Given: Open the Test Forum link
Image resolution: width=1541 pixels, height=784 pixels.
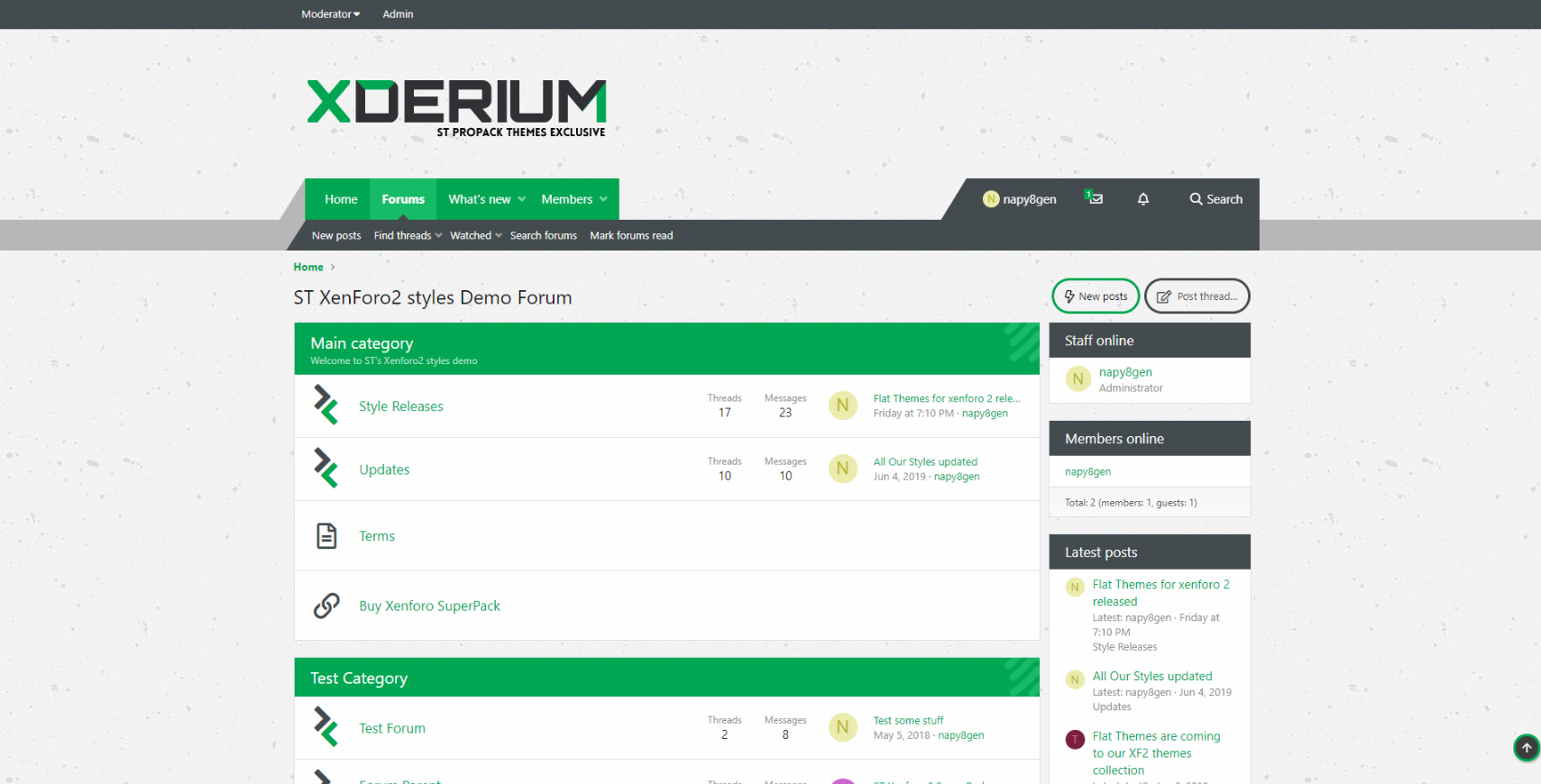Looking at the screenshot, I should point(392,728).
